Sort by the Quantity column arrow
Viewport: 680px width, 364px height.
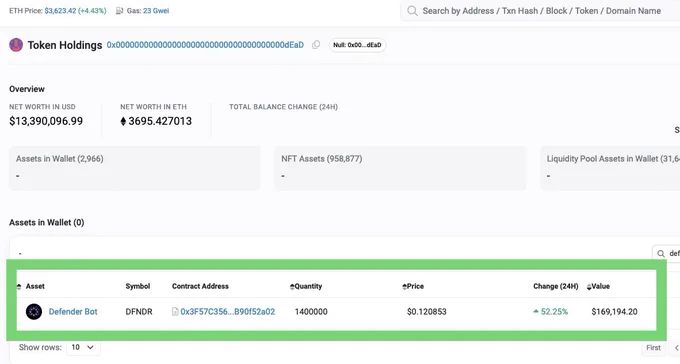[292, 286]
